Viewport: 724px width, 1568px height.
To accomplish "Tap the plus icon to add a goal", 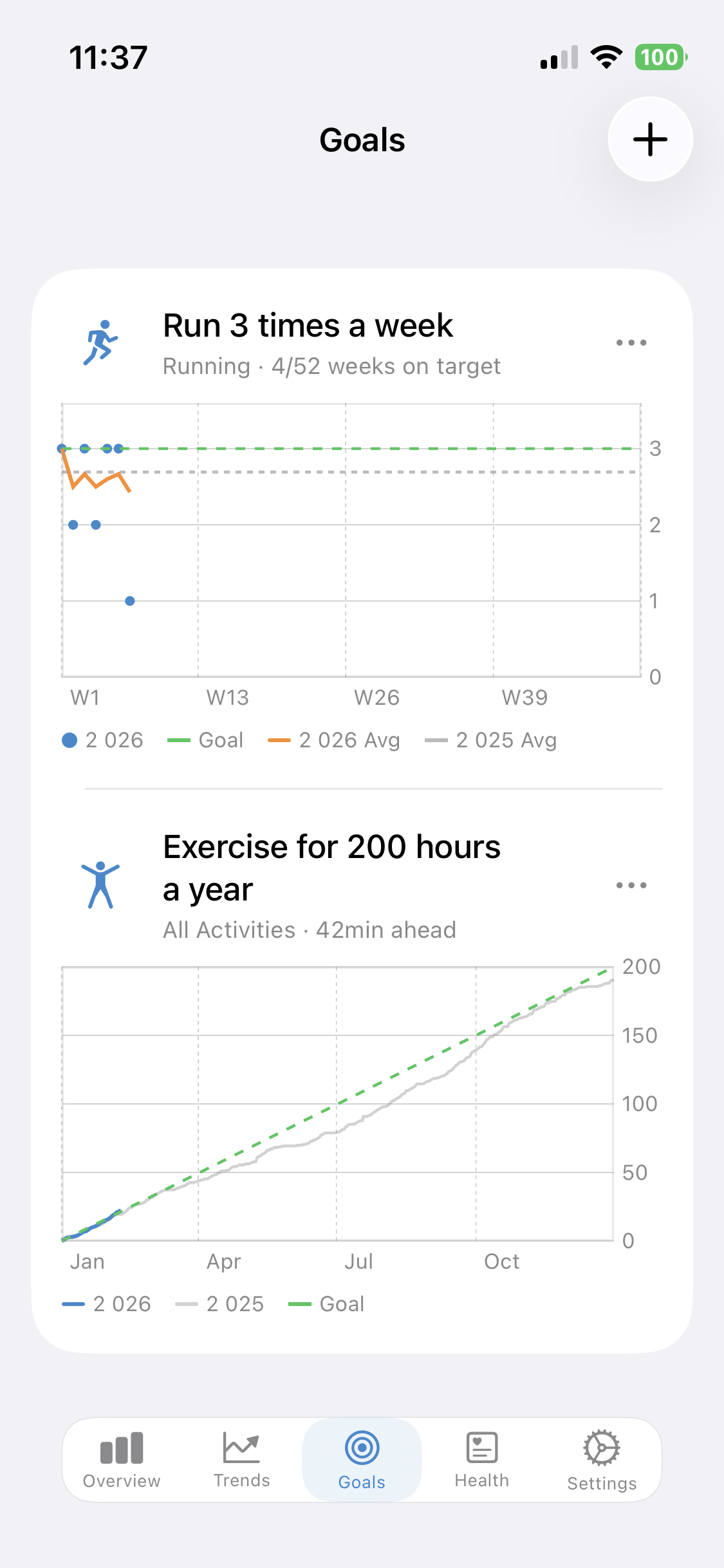I will point(649,139).
